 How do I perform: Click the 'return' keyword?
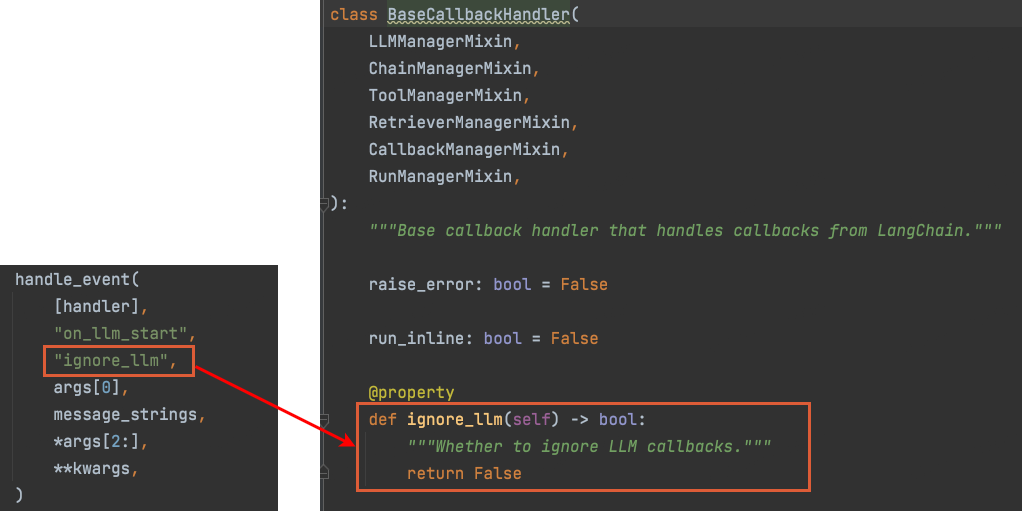435,474
